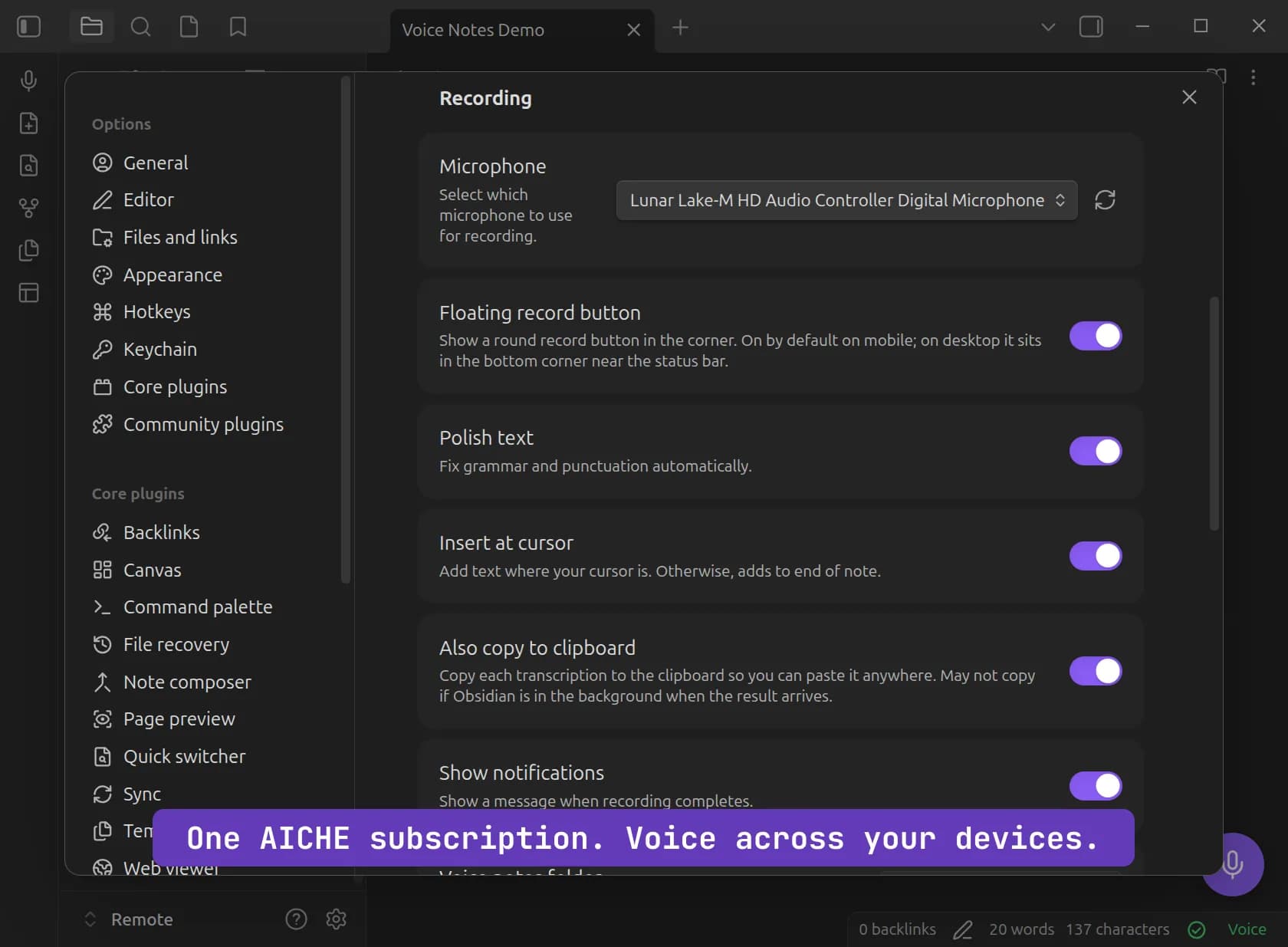The width and height of the screenshot is (1288, 947).
Task: Click the settings sidebar scrollbar
Action: click(x=345, y=330)
